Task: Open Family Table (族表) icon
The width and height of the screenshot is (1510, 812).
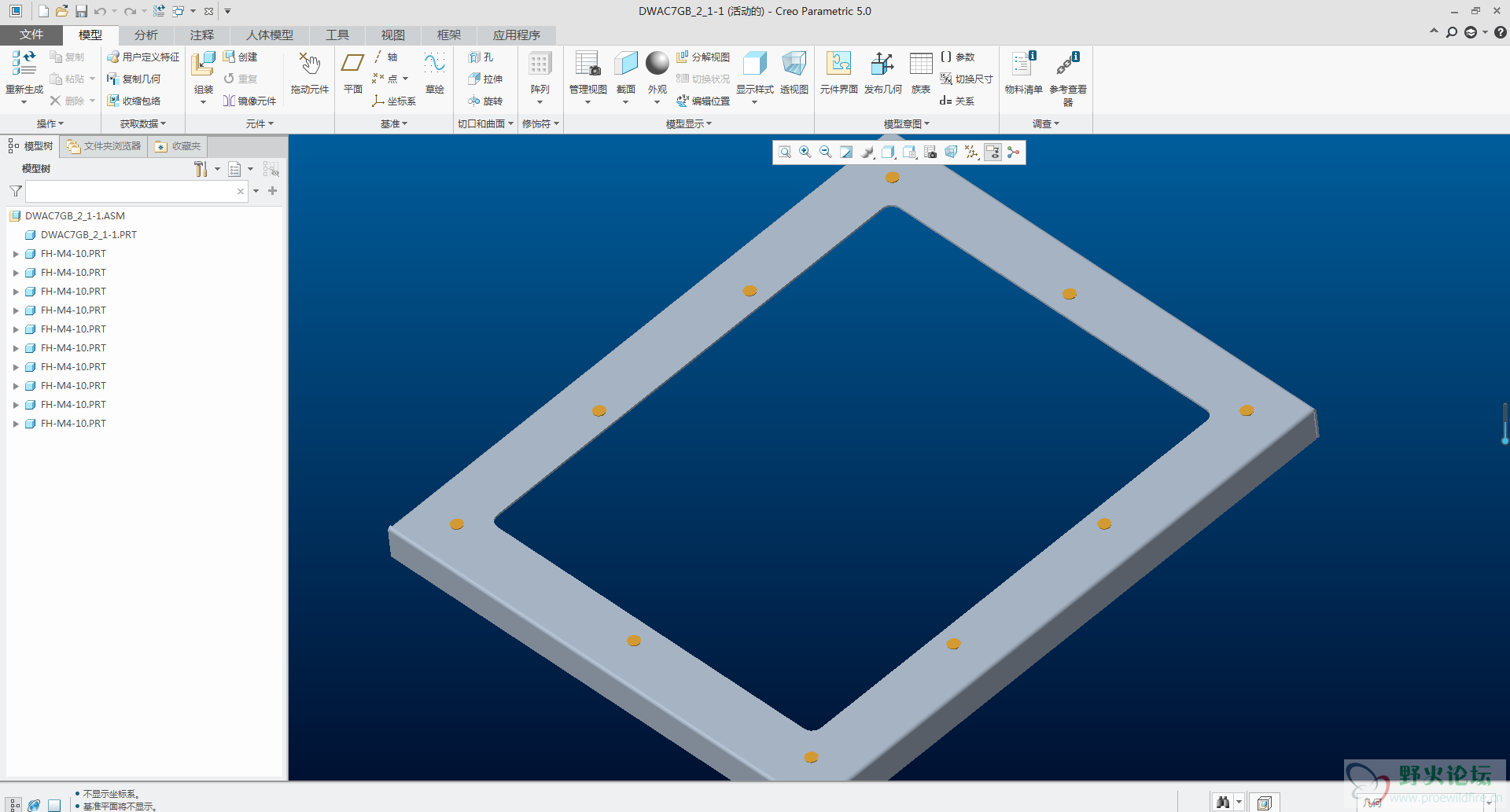Action: (x=921, y=64)
